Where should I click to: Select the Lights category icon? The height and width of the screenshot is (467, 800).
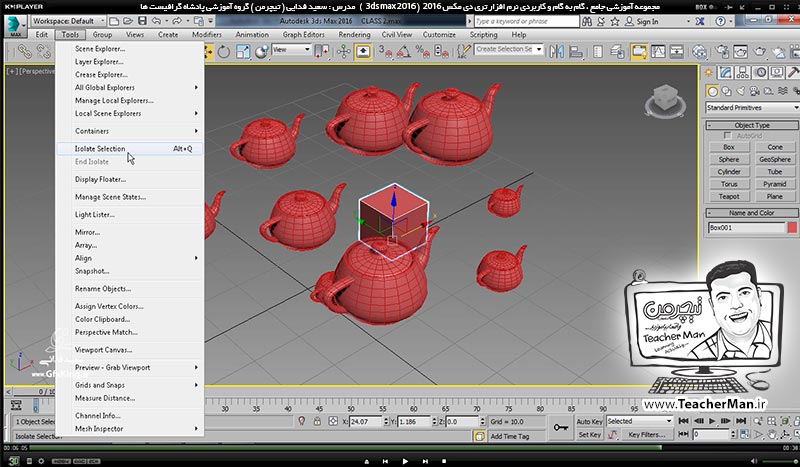click(x=740, y=91)
